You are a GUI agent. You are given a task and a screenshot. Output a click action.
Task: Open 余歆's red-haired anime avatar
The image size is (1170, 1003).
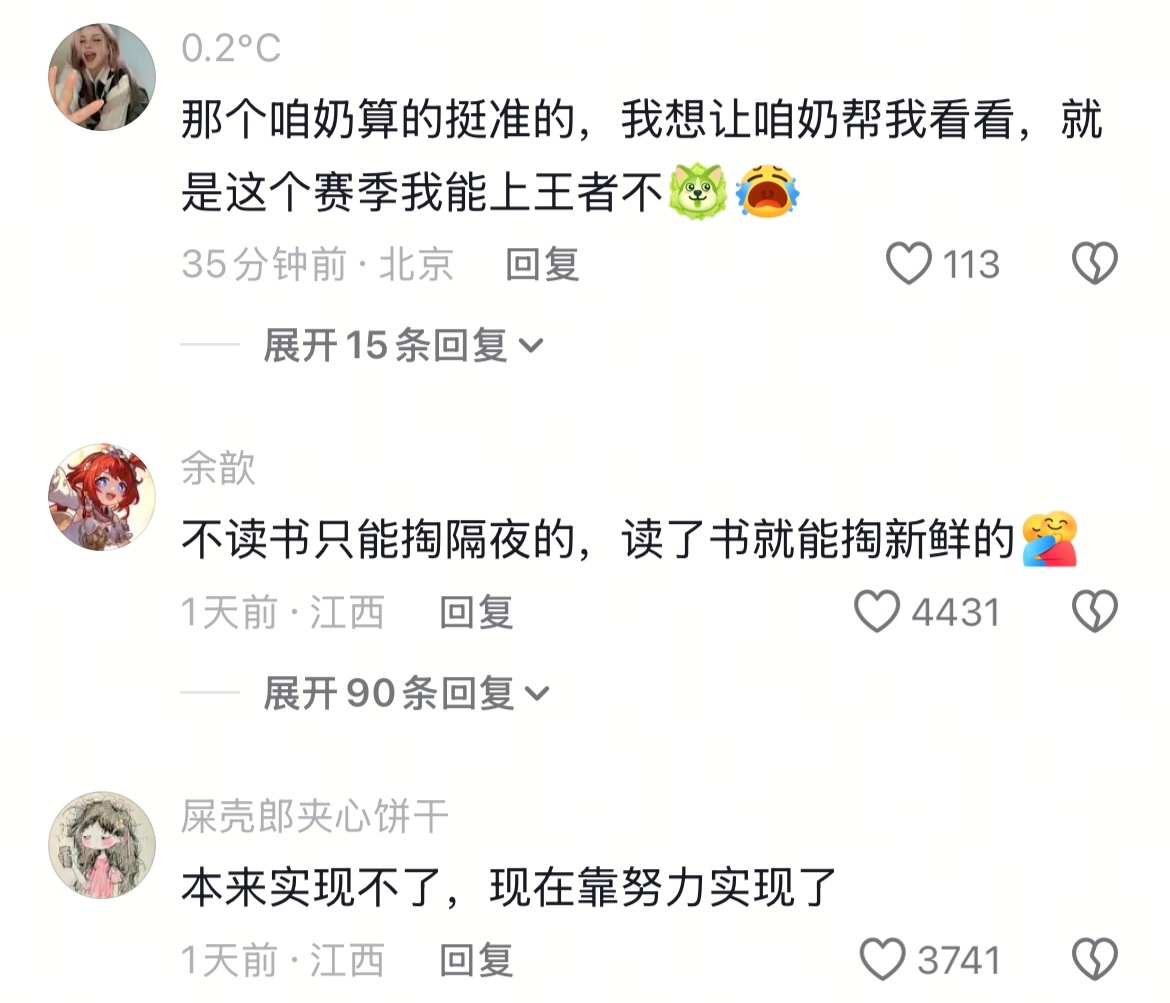pyautogui.click(x=102, y=498)
